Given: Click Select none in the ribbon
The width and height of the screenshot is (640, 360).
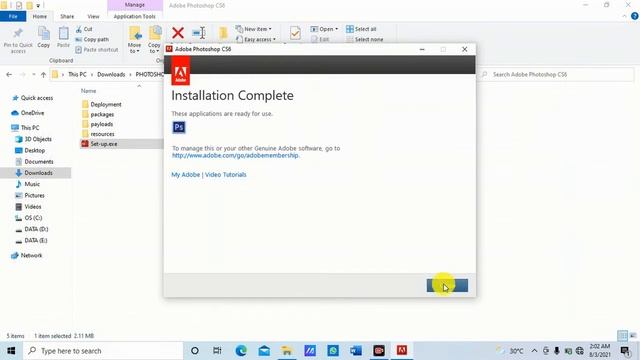Looking at the screenshot, I should [364, 39].
